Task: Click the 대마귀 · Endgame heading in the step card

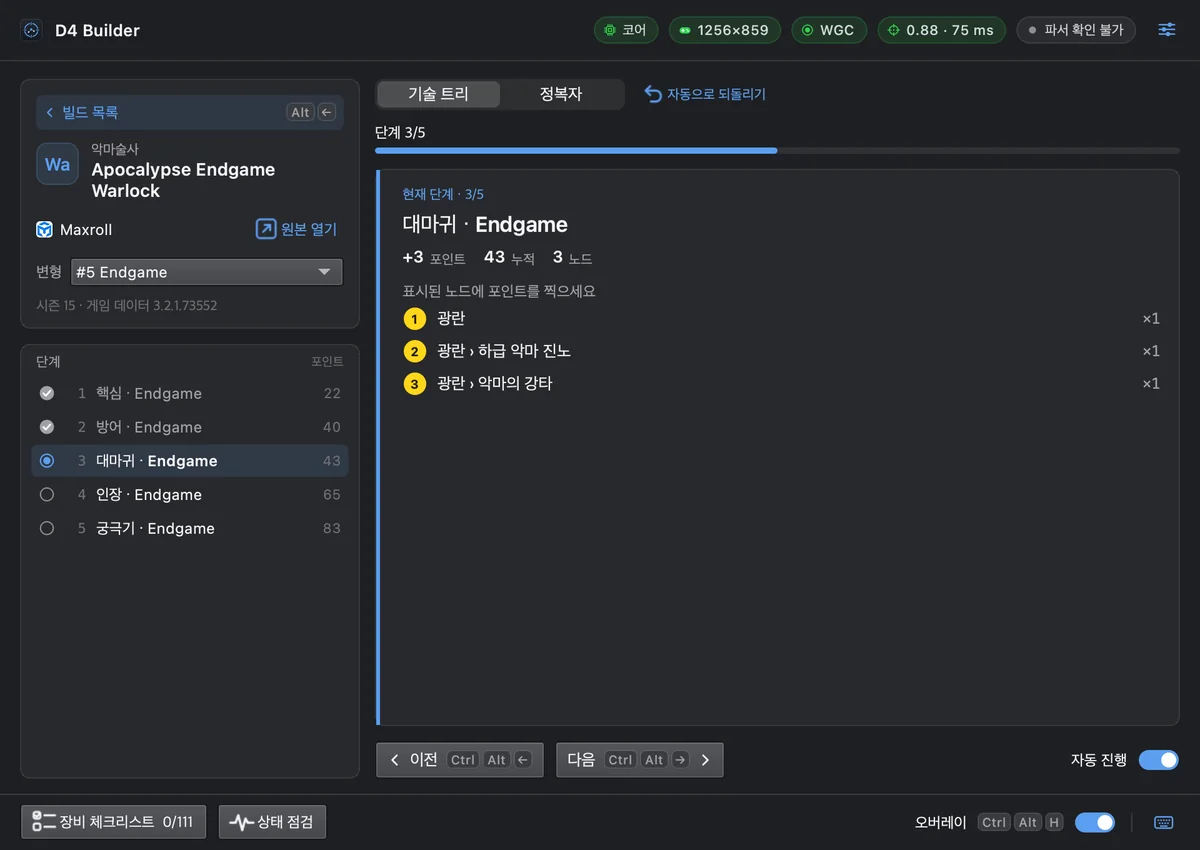Action: pyautogui.click(x=485, y=224)
